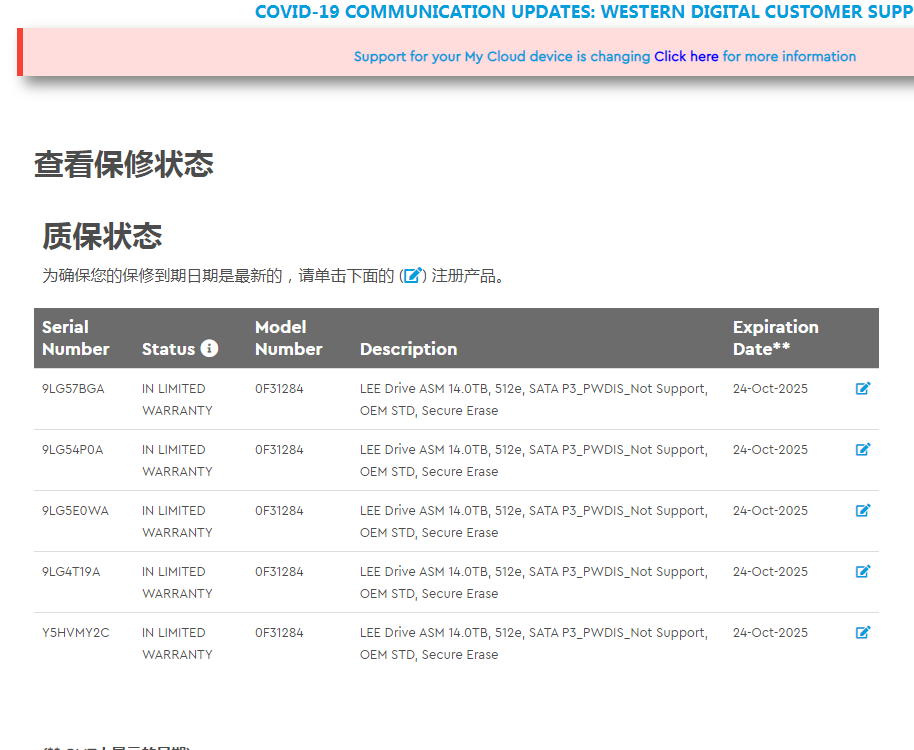This screenshot has width=914, height=750.
Task: Click the 查看保修状态 page heading
Action: coord(124,164)
